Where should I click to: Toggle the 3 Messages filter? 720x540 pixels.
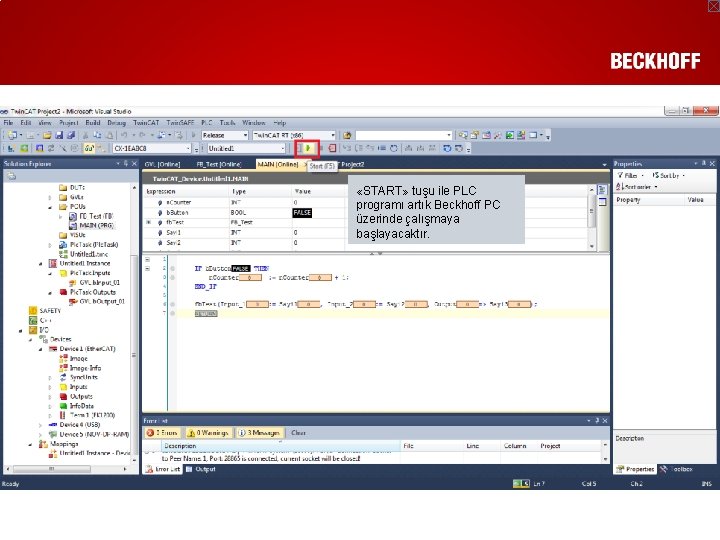coord(260,433)
